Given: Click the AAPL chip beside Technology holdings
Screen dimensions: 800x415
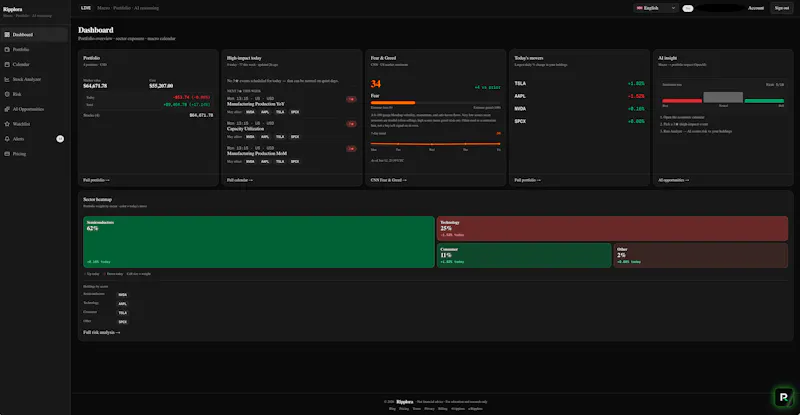Looking at the screenshot, I should [122, 304].
